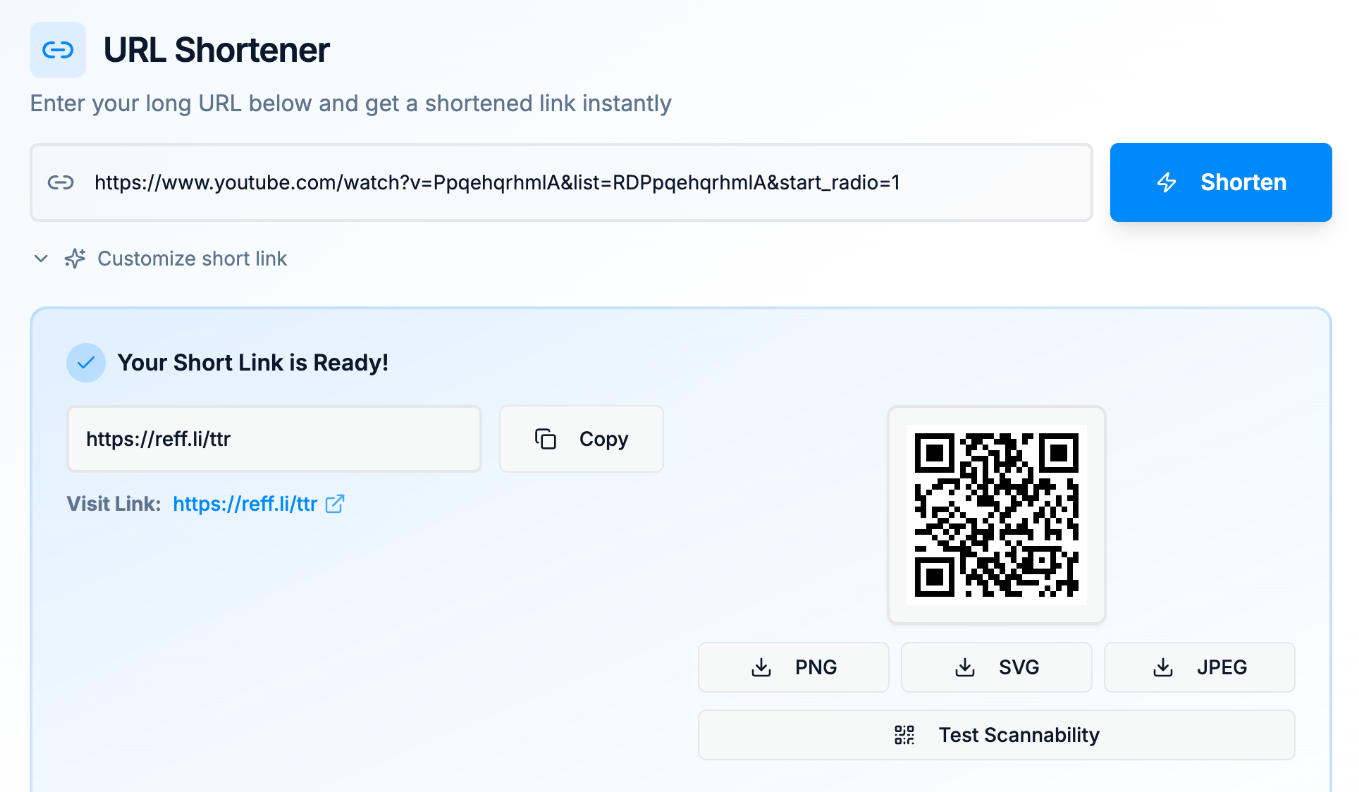Image resolution: width=1359 pixels, height=792 pixels.
Task: Click the chevron left of Customize short link
Action: [40, 258]
